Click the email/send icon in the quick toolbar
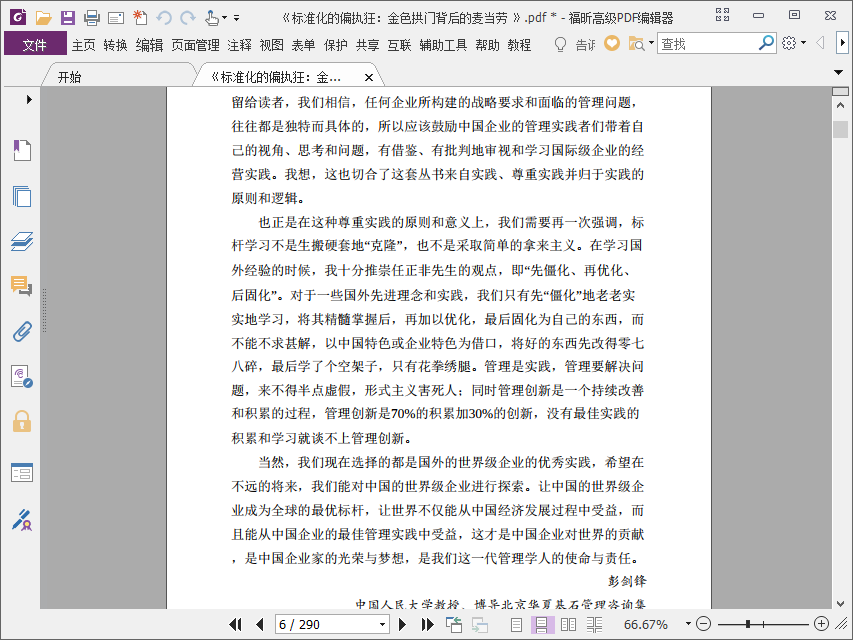 click(x=116, y=19)
